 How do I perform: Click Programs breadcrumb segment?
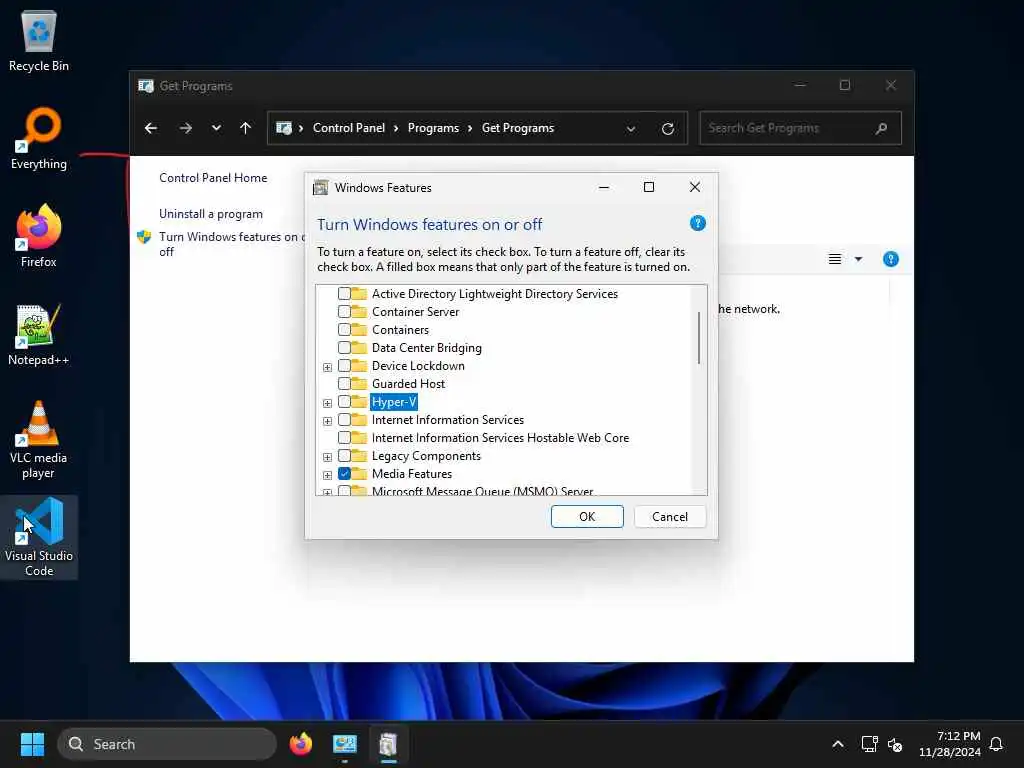click(433, 128)
